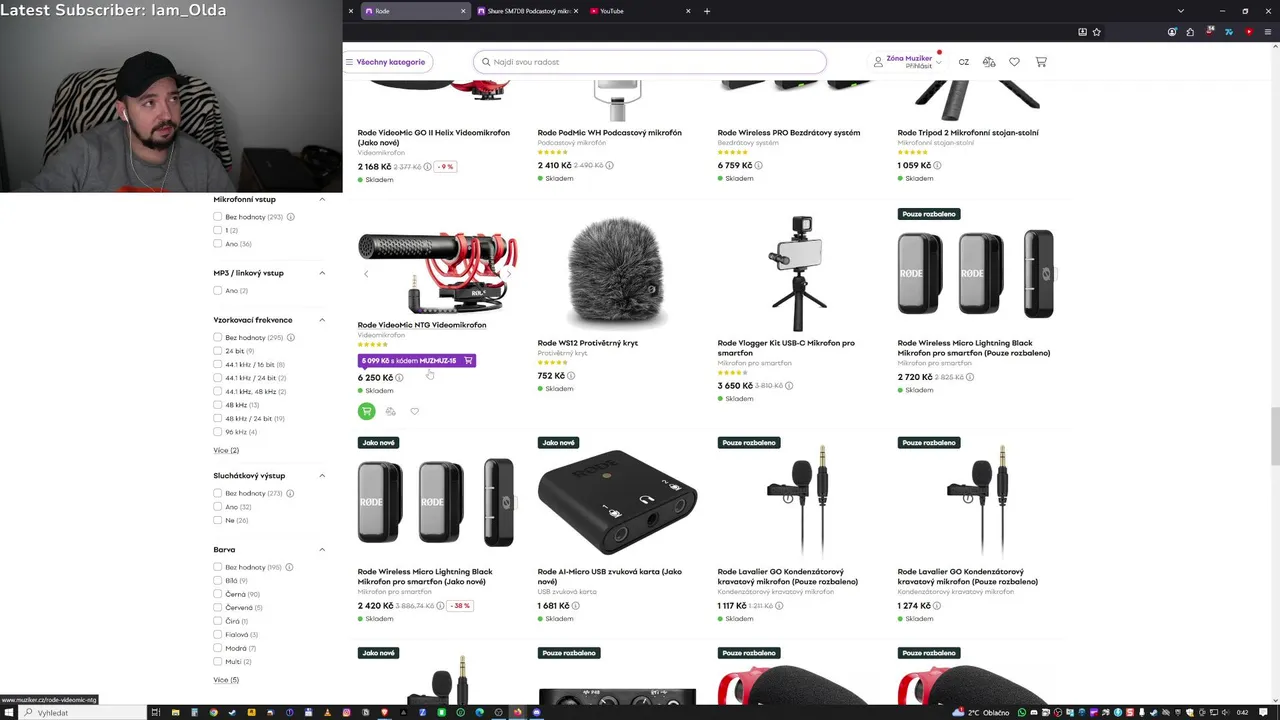Show more colors via Více (5) link

[226, 680]
